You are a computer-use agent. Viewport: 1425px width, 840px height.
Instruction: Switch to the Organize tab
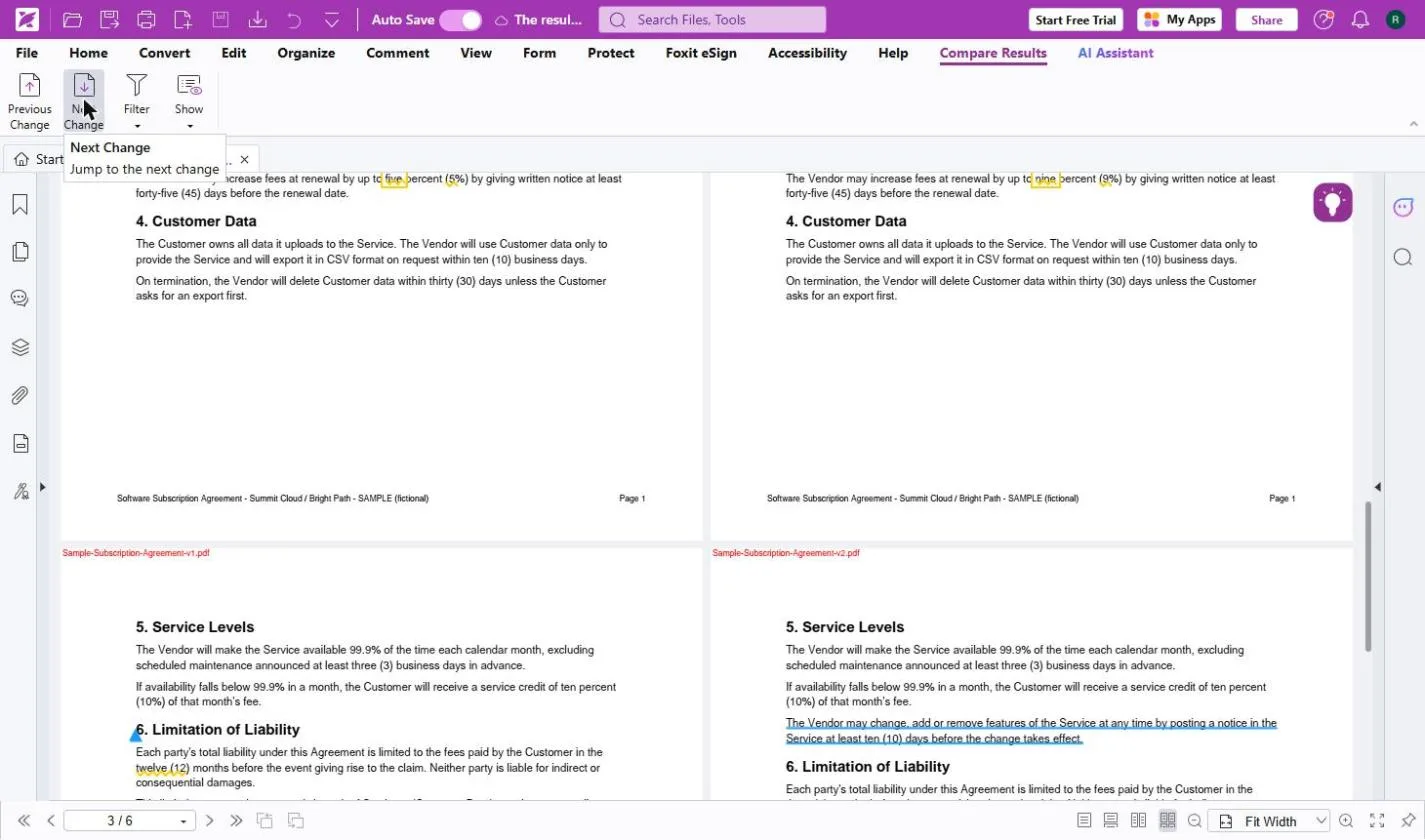coord(306,53)
